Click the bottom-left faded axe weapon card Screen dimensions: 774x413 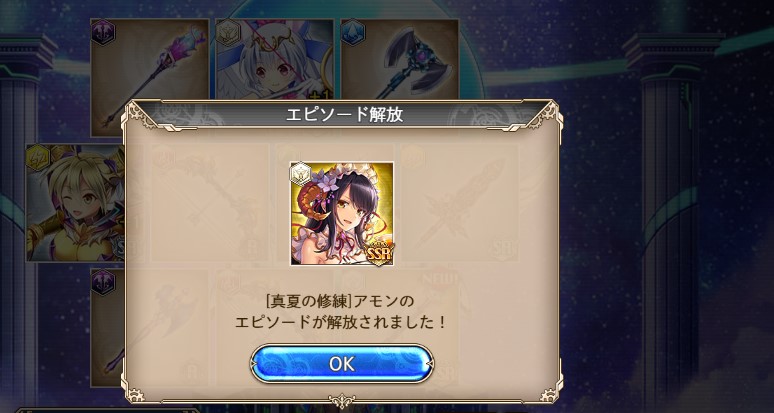107,328
